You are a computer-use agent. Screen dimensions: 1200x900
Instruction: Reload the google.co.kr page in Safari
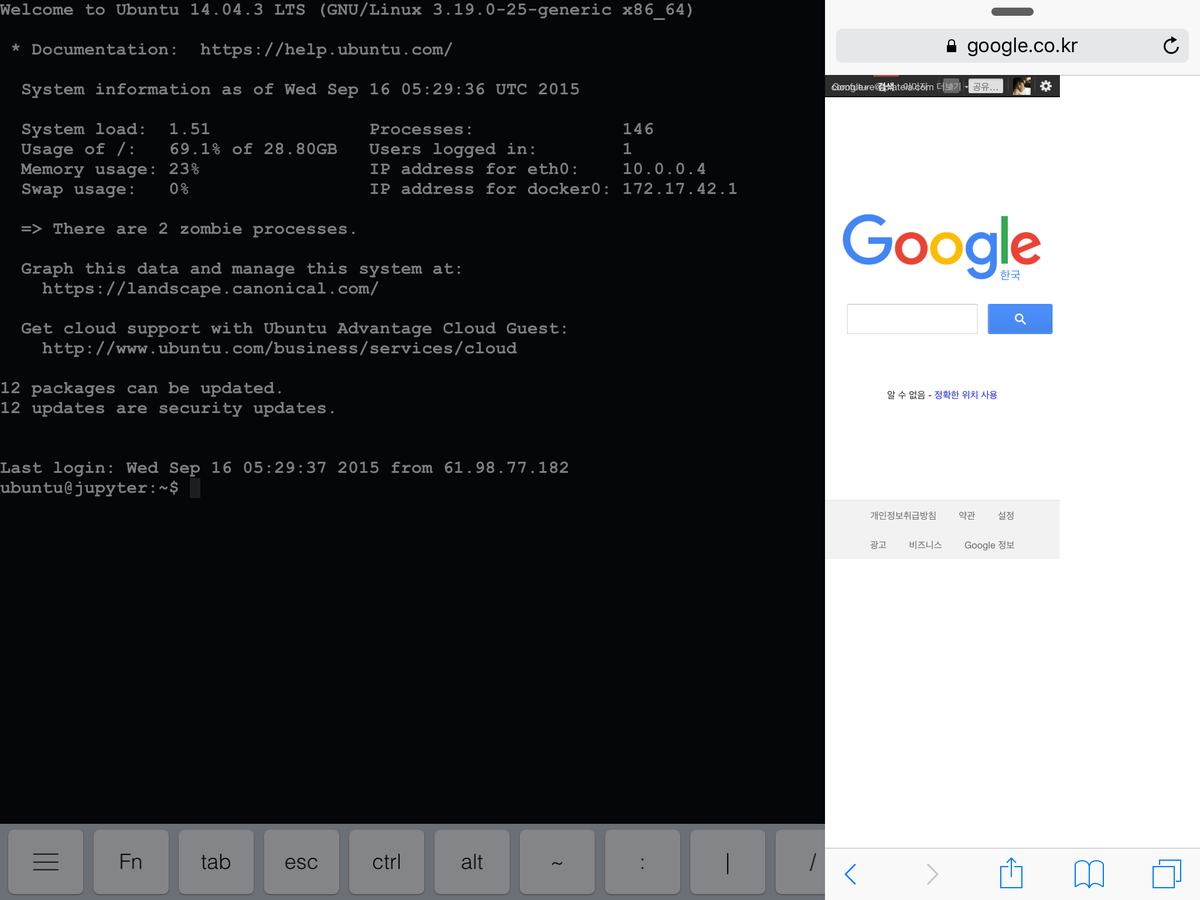tap(1171, 46)
